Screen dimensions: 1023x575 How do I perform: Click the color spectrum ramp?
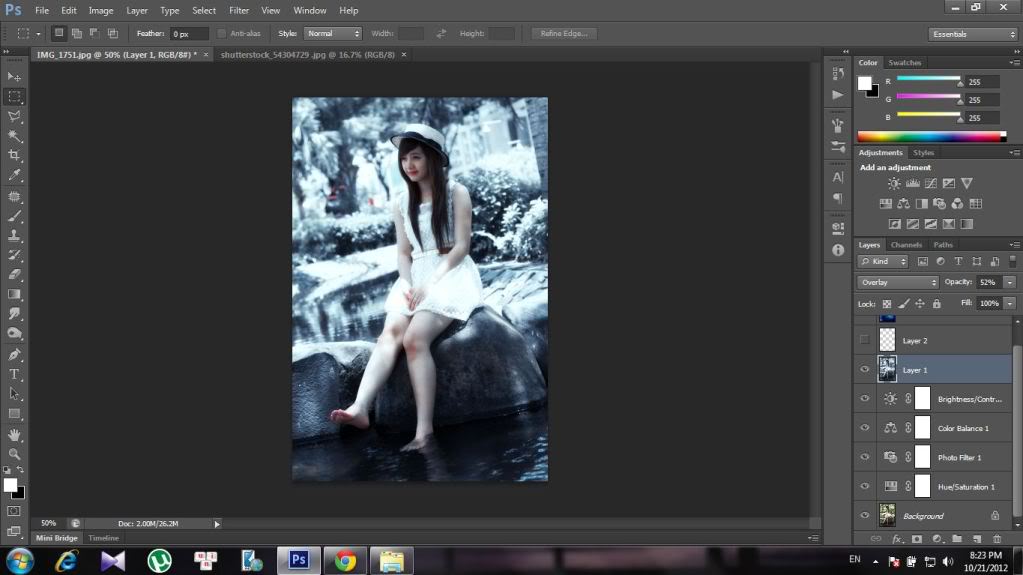click(x=931, y=136)
